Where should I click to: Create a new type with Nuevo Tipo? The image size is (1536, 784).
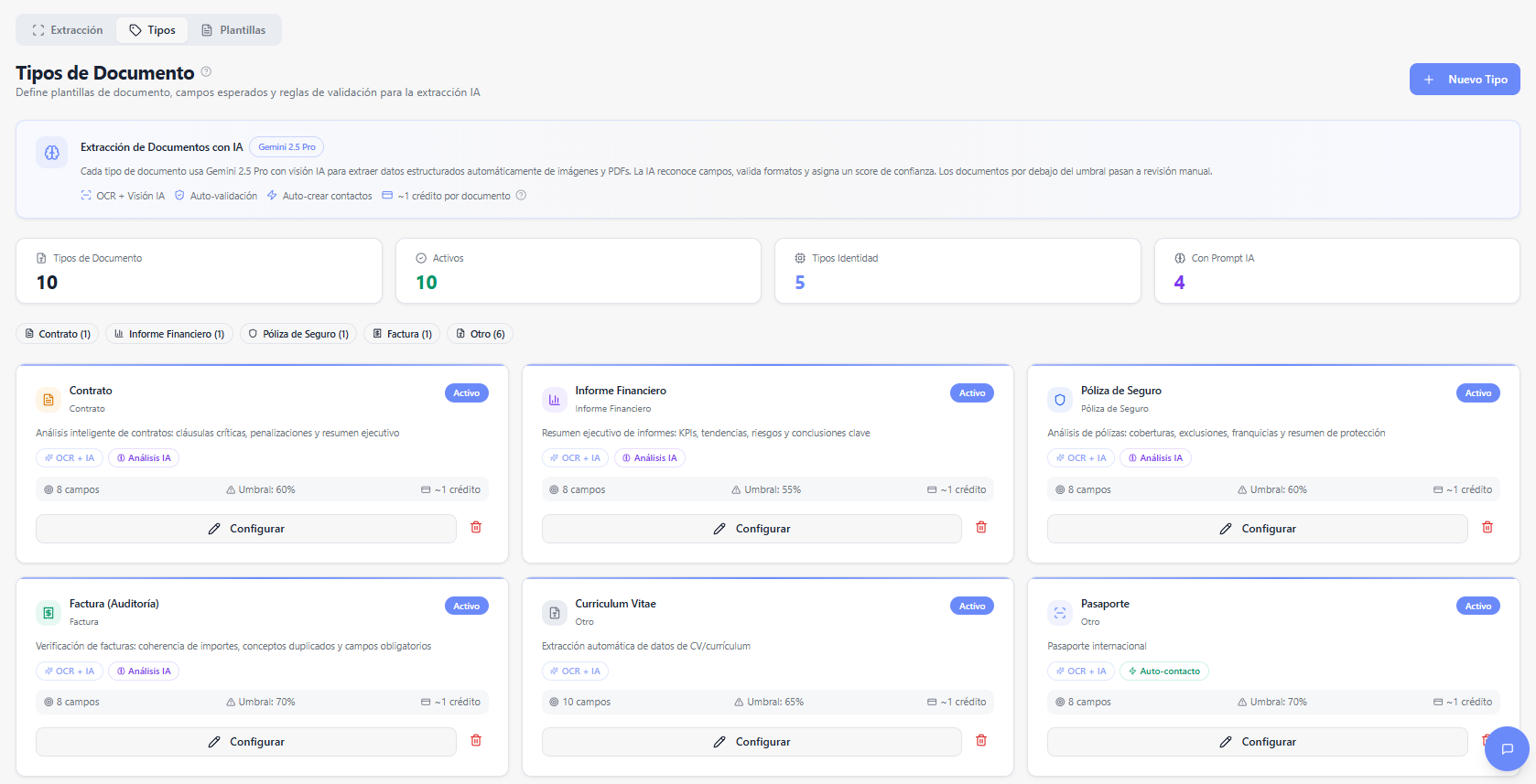pyautogui.click(x=1464, y=80)
